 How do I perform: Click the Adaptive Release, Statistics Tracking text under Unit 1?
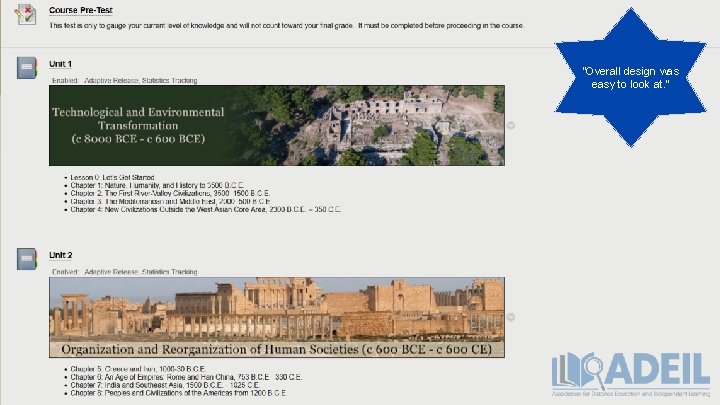(141, 80)
